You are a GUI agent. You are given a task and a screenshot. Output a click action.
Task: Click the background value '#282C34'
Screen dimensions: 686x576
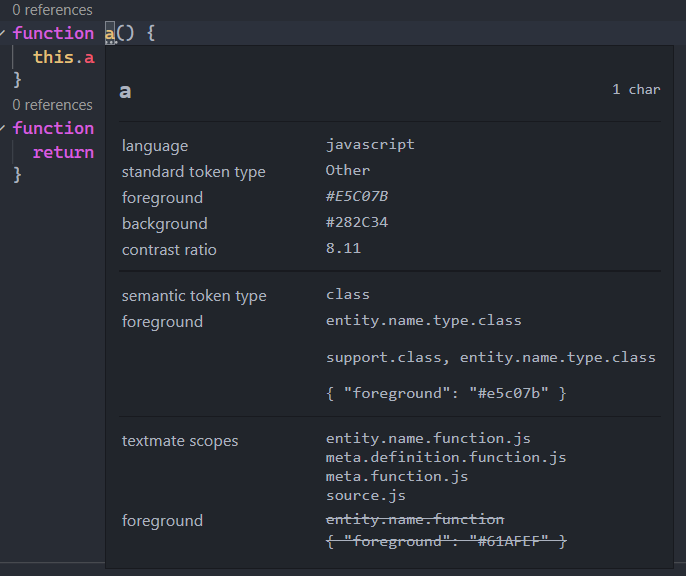coord(357,222)
